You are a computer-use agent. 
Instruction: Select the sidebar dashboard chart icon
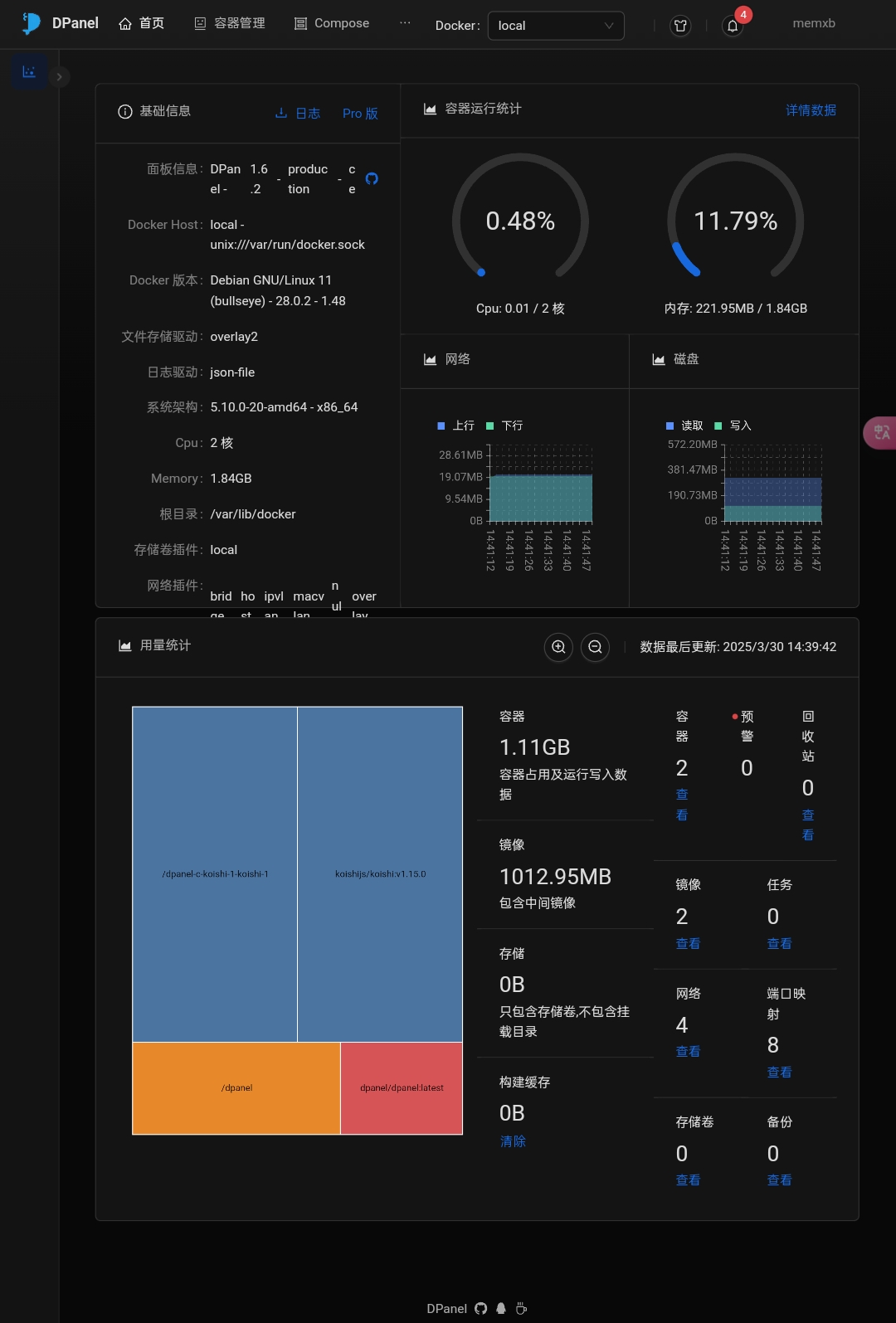[29, 72]
